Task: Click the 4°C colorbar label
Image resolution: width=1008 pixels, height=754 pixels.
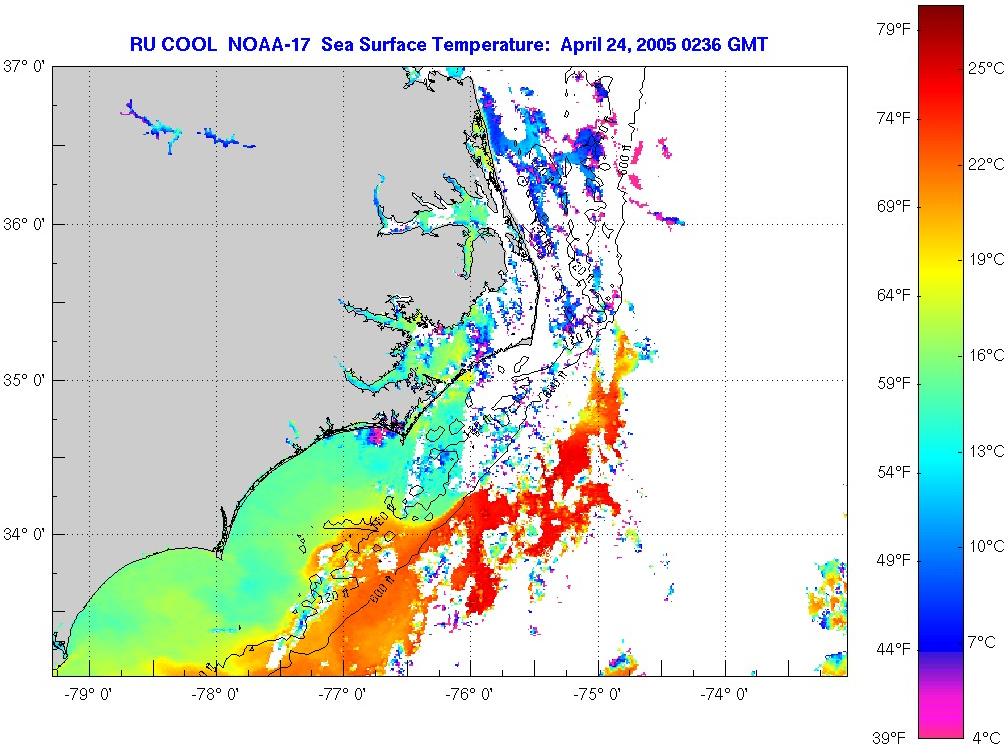Action: click(x=986, y=737)
